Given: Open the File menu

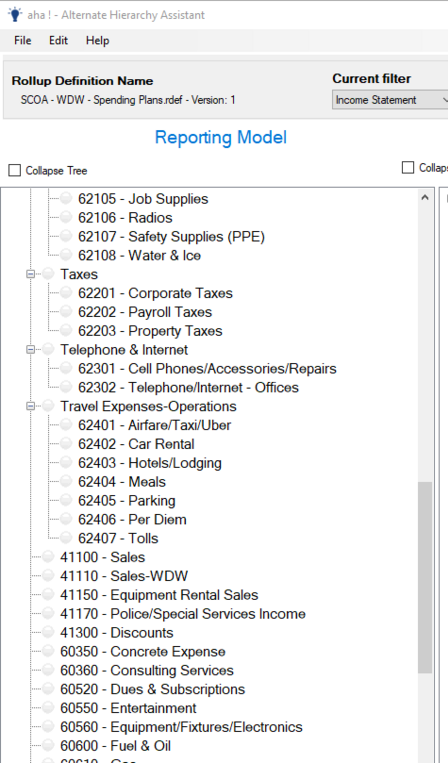Looking at the screenshot, I should pos(22,40).
